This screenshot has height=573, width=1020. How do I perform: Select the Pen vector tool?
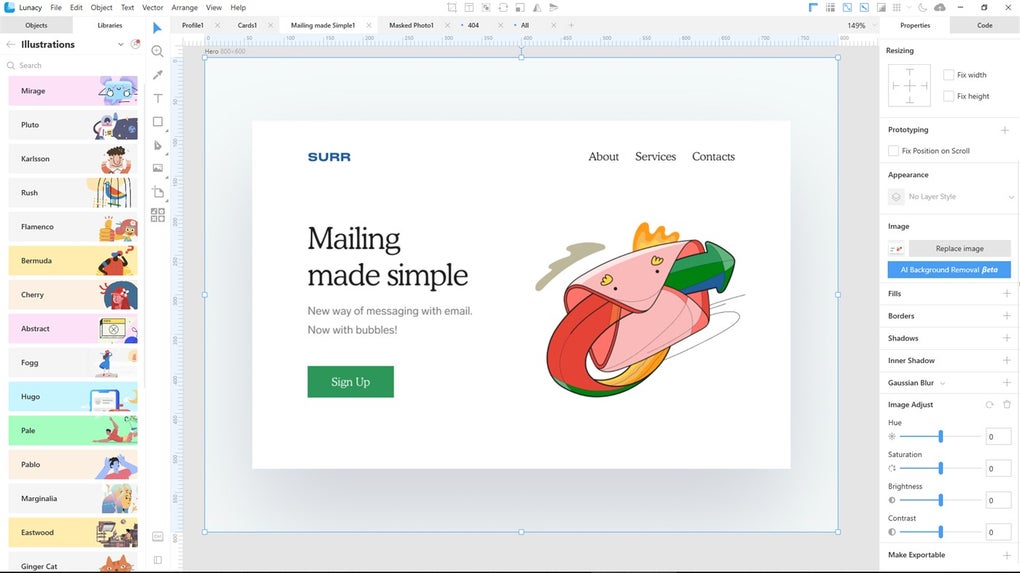pos(157,145)
